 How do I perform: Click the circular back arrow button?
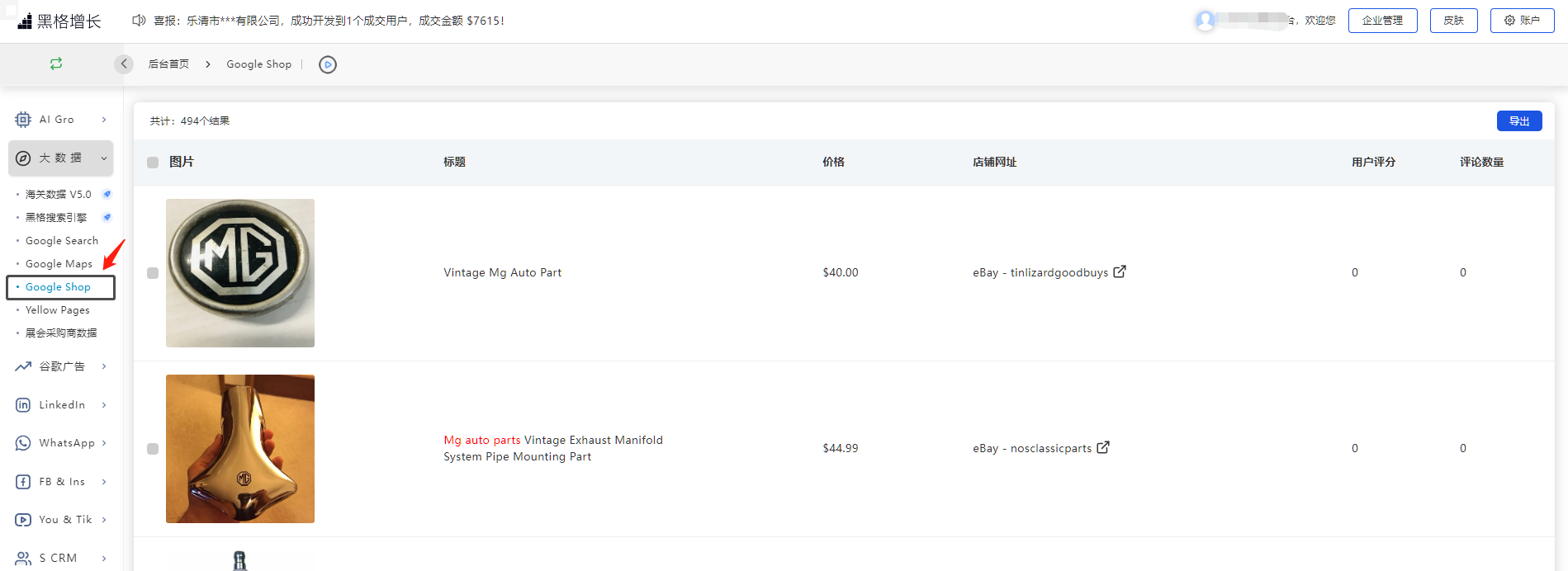pyautogui.click(x=124, y=64)
